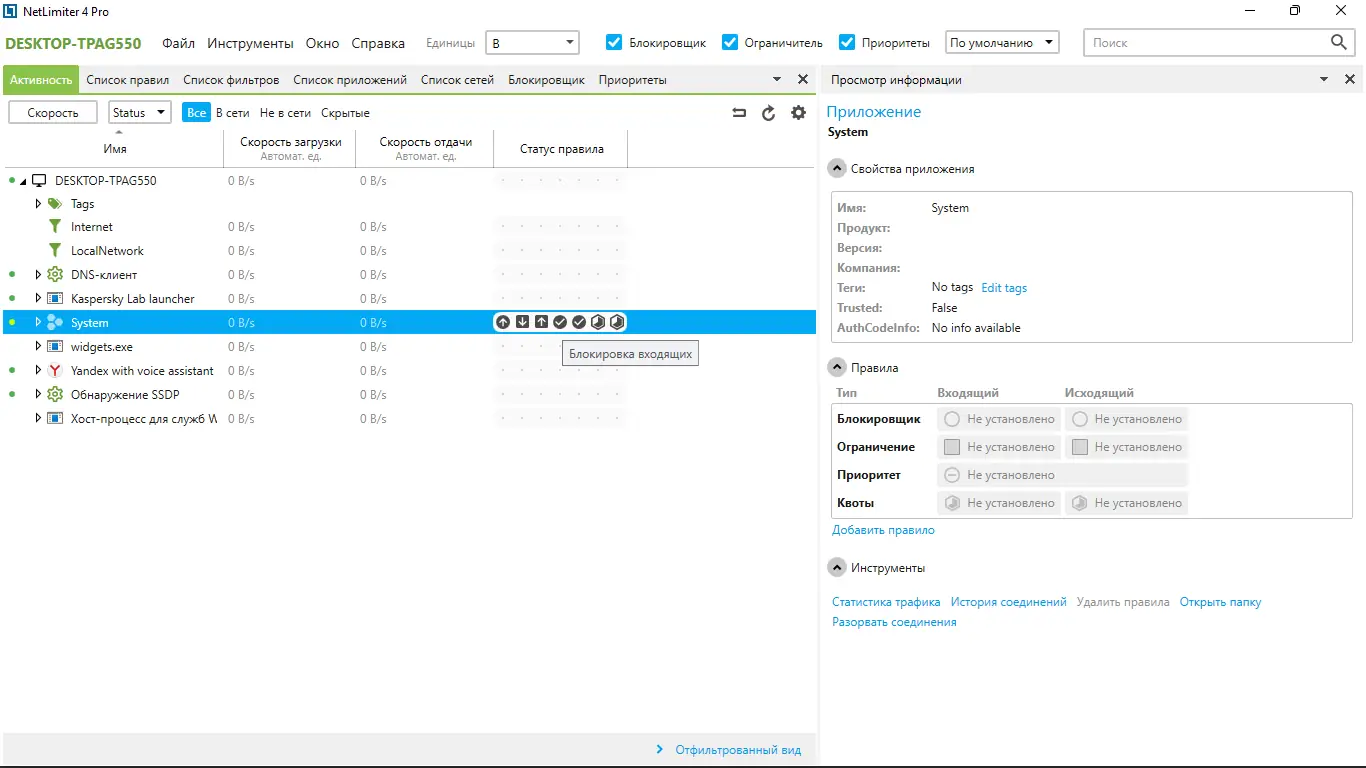Image resolution: width=1366 pixels, height=768 pixels.
Task: Close the Просмотр информации panel
Action: point(1349,79)
